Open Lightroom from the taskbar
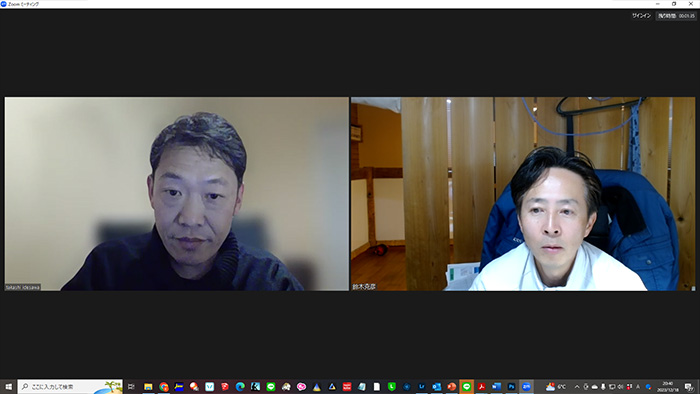 421,386
